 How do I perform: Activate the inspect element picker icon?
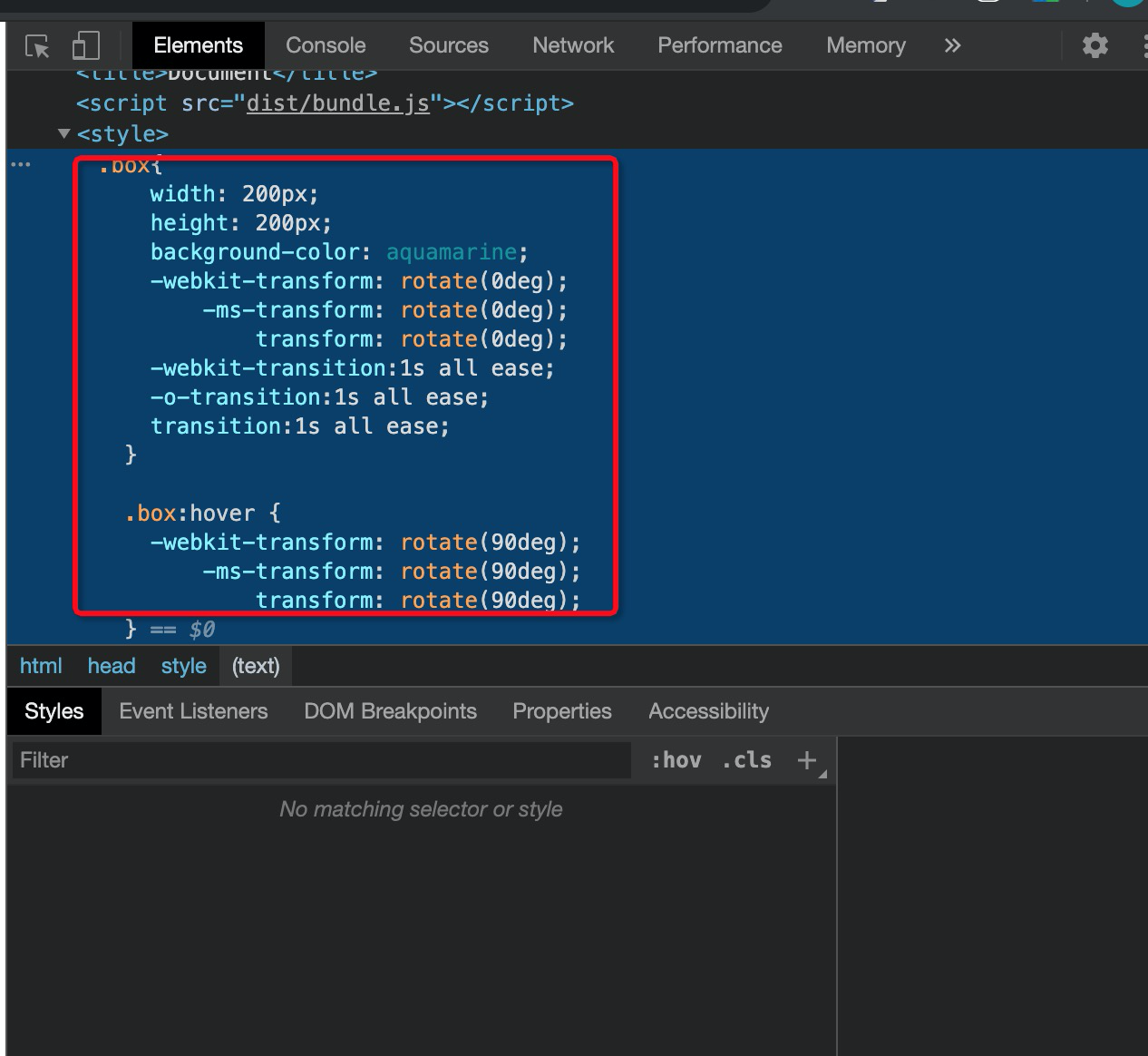point(37,45)
